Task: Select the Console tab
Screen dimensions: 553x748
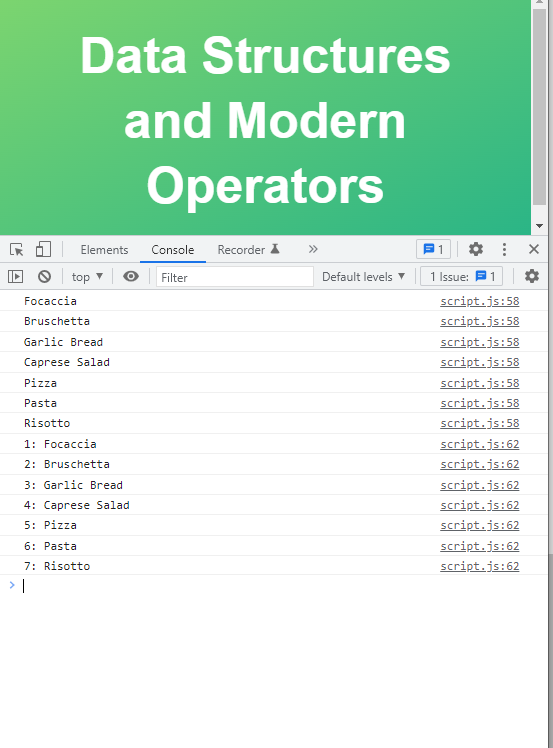Action: pyautogui.click(x=173, y=249)
